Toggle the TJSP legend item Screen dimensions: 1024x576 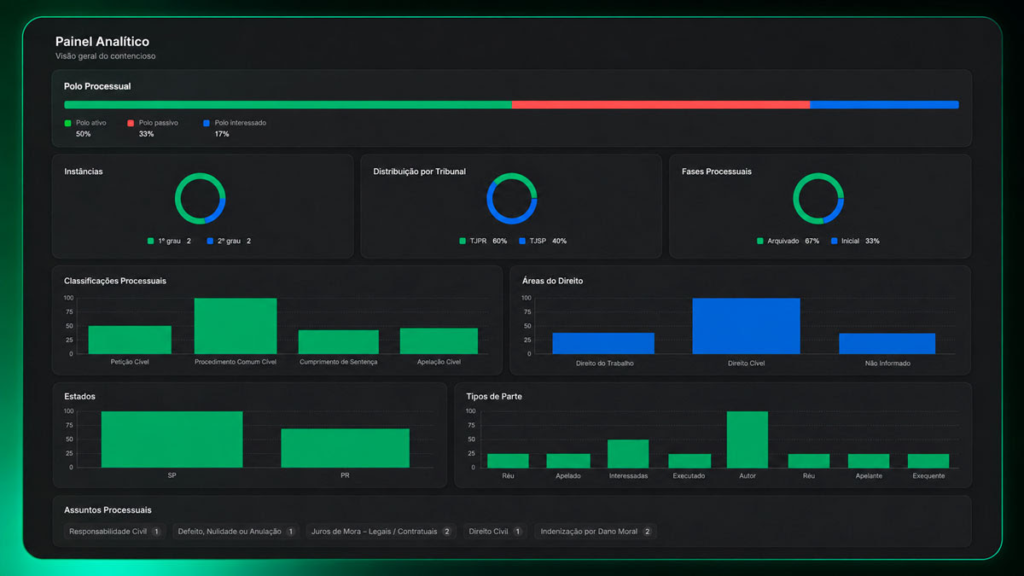[543, 241]
